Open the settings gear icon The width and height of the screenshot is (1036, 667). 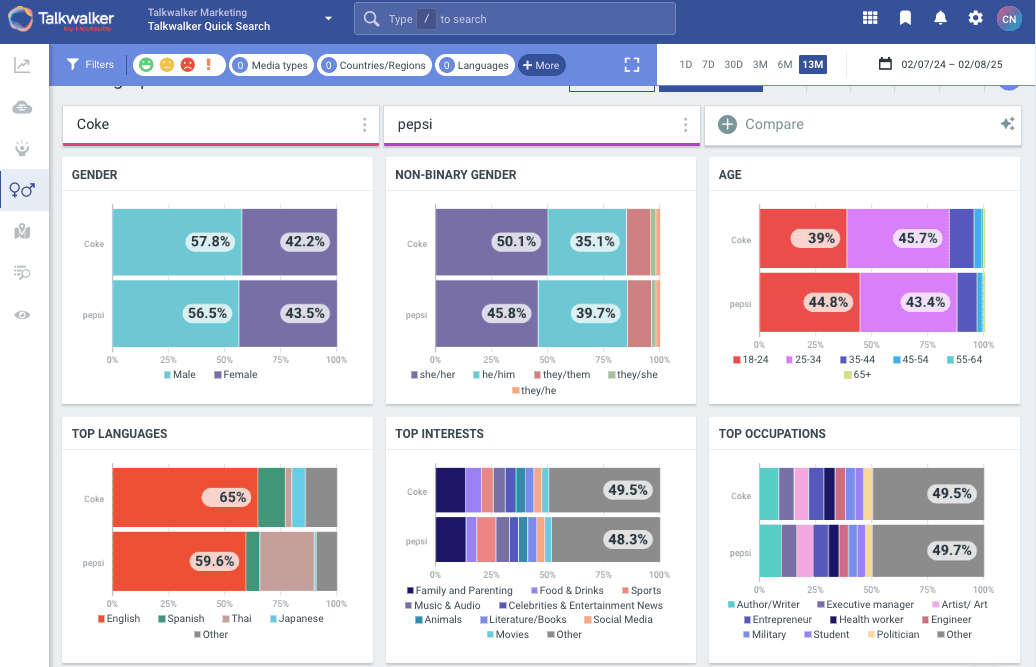click(x=975, y=18)
